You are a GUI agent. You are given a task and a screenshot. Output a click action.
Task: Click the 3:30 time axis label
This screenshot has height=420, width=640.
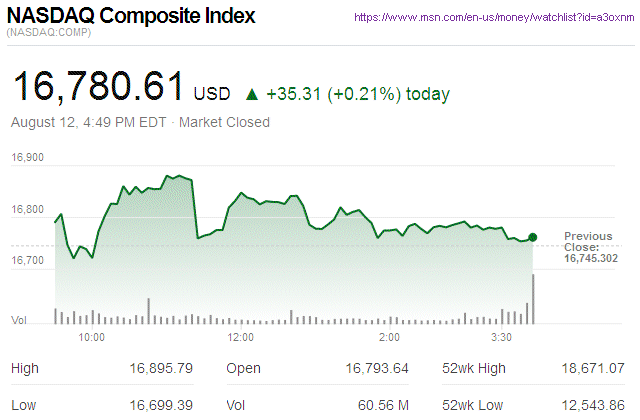point(501,337)
